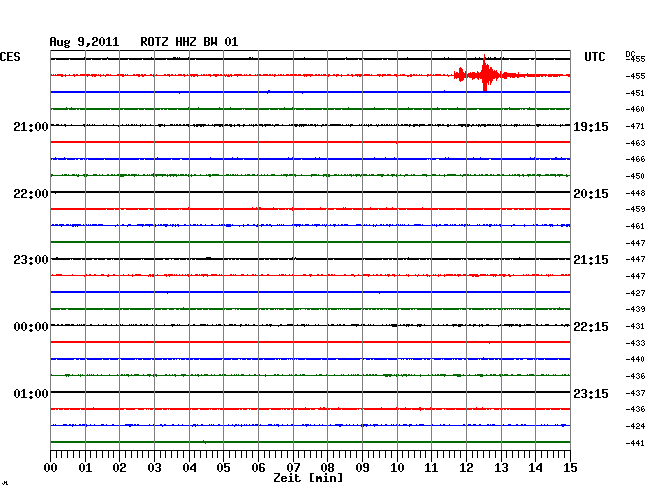Click the "12" minute axis tick label
This screenshot has height=494, width=650.
pos(466,467)
